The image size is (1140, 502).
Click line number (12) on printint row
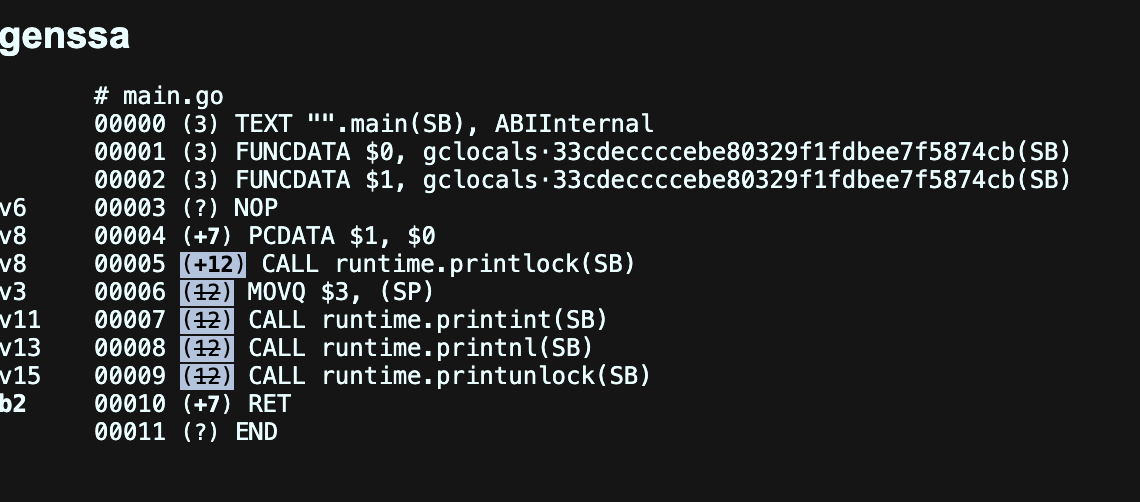tap(207, 320)
